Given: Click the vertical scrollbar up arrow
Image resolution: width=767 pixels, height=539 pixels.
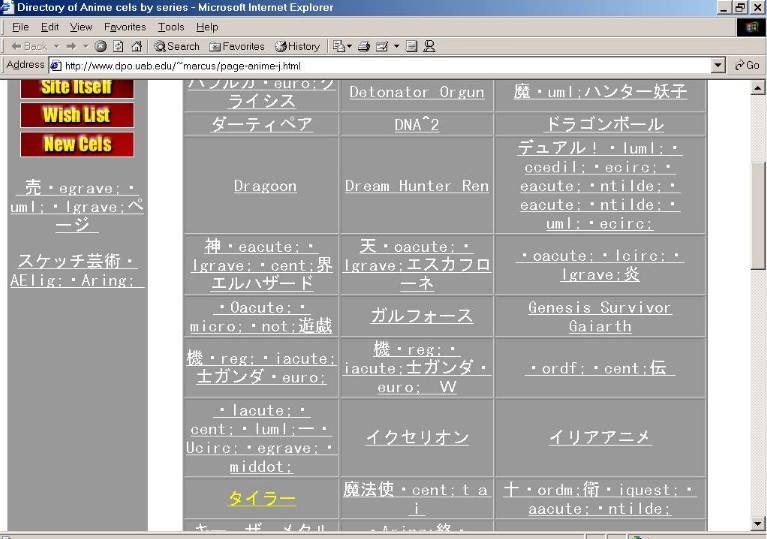Looking at the screenshot, I should click(x=757, y=88).
